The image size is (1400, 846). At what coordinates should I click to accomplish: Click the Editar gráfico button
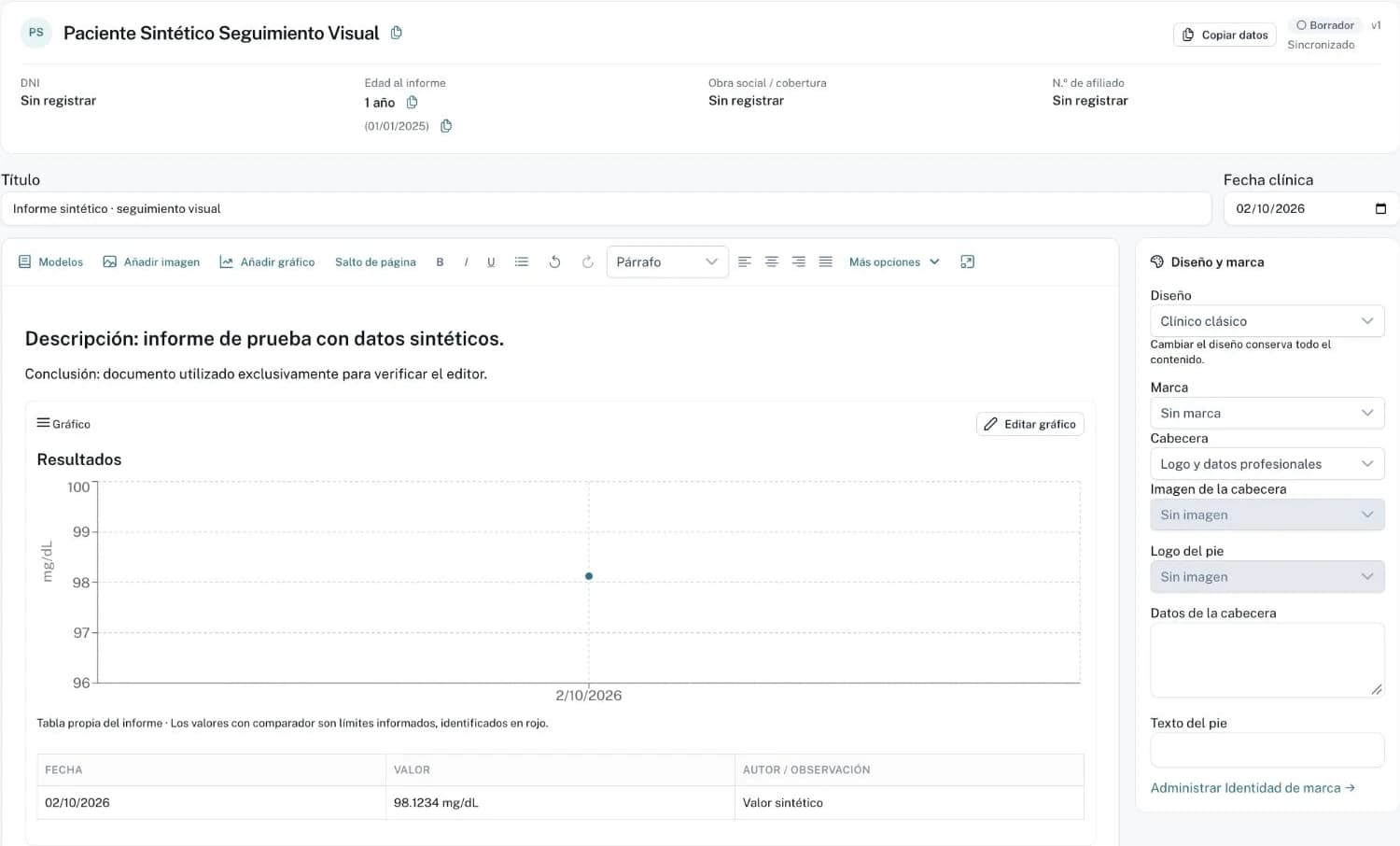pyautogui.click(x=1030, y=424)
